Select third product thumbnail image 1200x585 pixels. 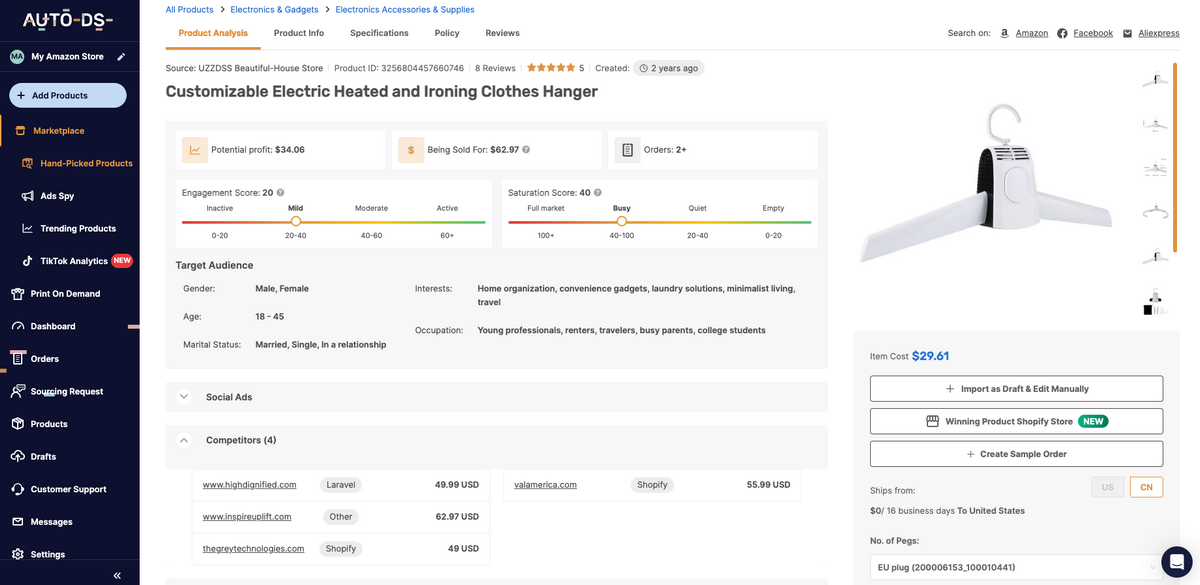(x=1156, y=169)
